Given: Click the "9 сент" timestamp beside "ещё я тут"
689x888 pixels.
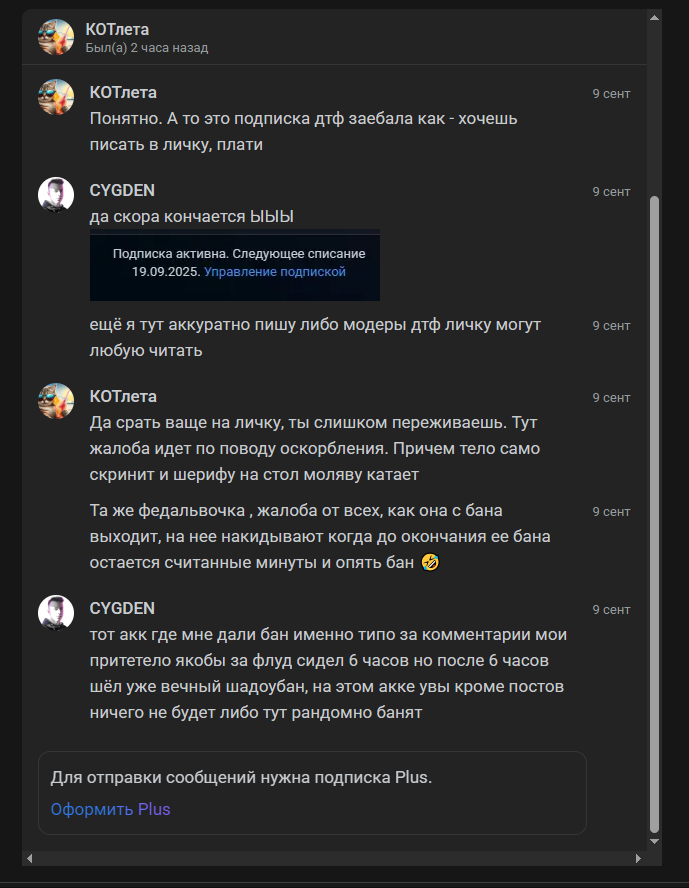Looking at the screenshot, I should pos(611,325).
